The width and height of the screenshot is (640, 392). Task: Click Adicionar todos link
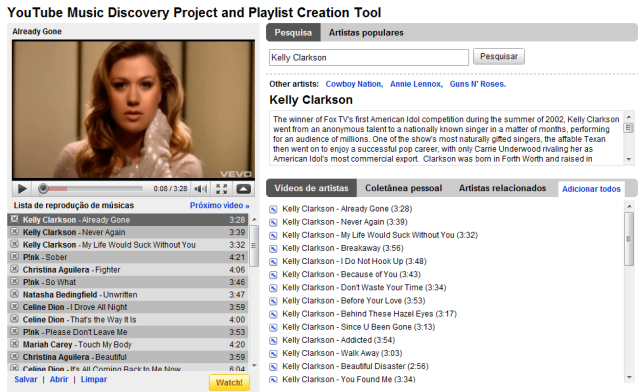(x=591, y=189)
